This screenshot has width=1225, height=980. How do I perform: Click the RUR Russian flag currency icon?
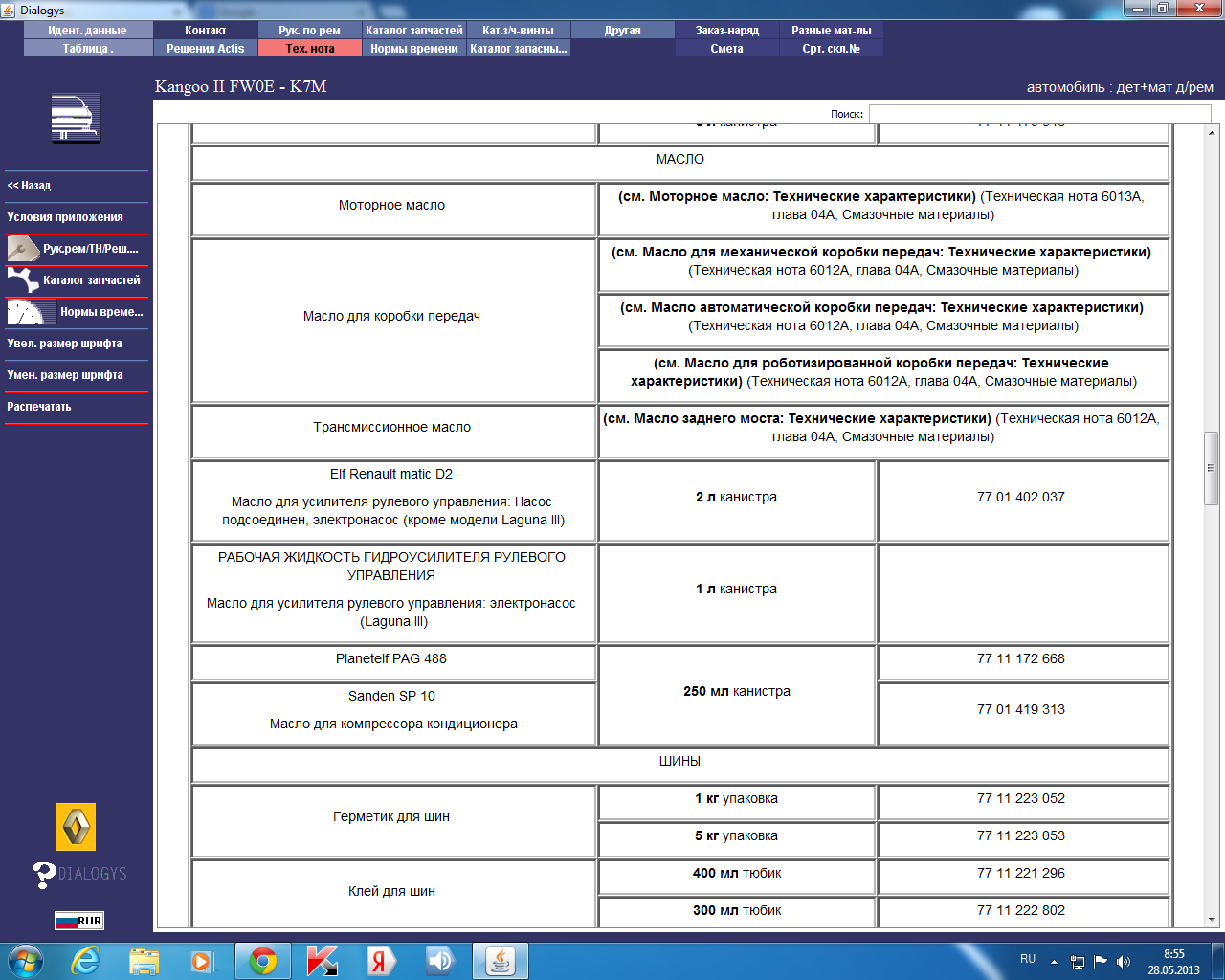pos(78,921)
